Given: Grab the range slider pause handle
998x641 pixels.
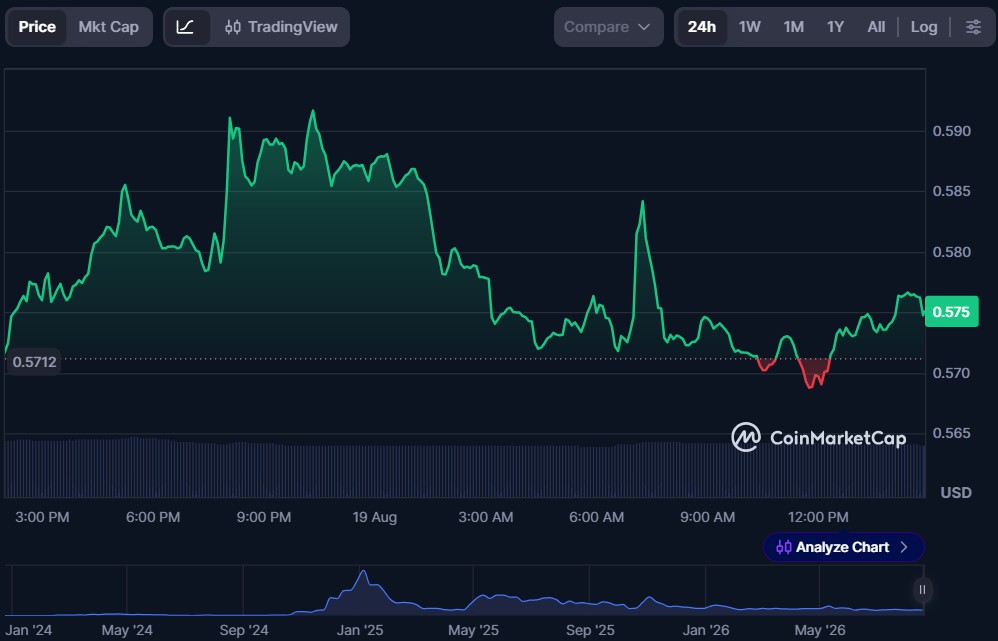Looking at the screenshot, I should click(922, 590).
